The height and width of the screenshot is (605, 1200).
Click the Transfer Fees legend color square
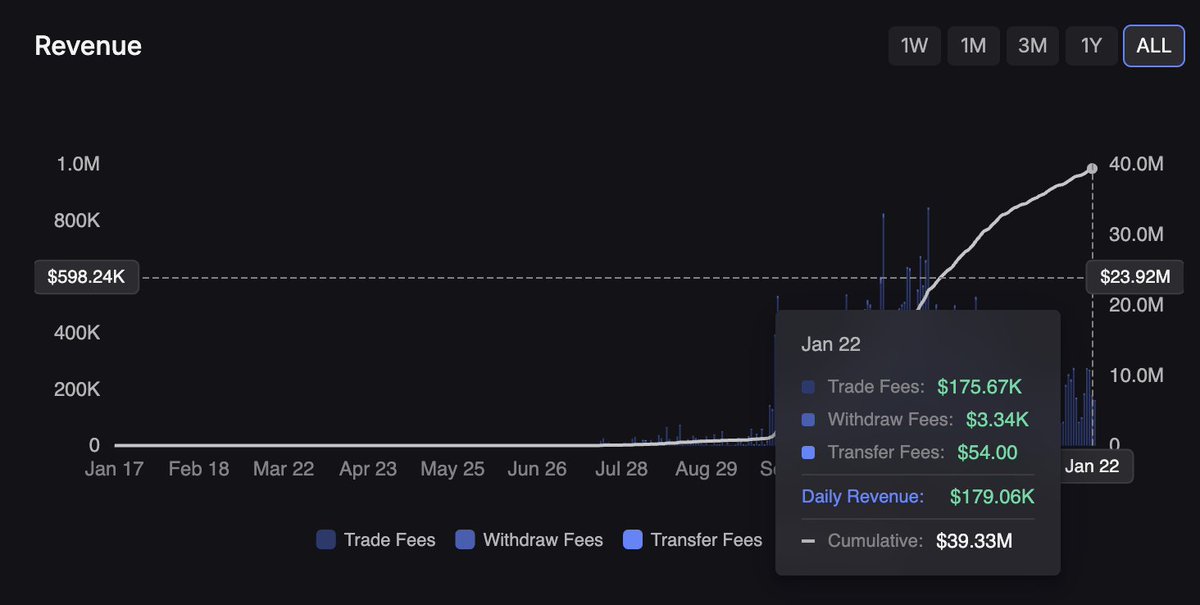pyautogui.click(x=632, y=540)
